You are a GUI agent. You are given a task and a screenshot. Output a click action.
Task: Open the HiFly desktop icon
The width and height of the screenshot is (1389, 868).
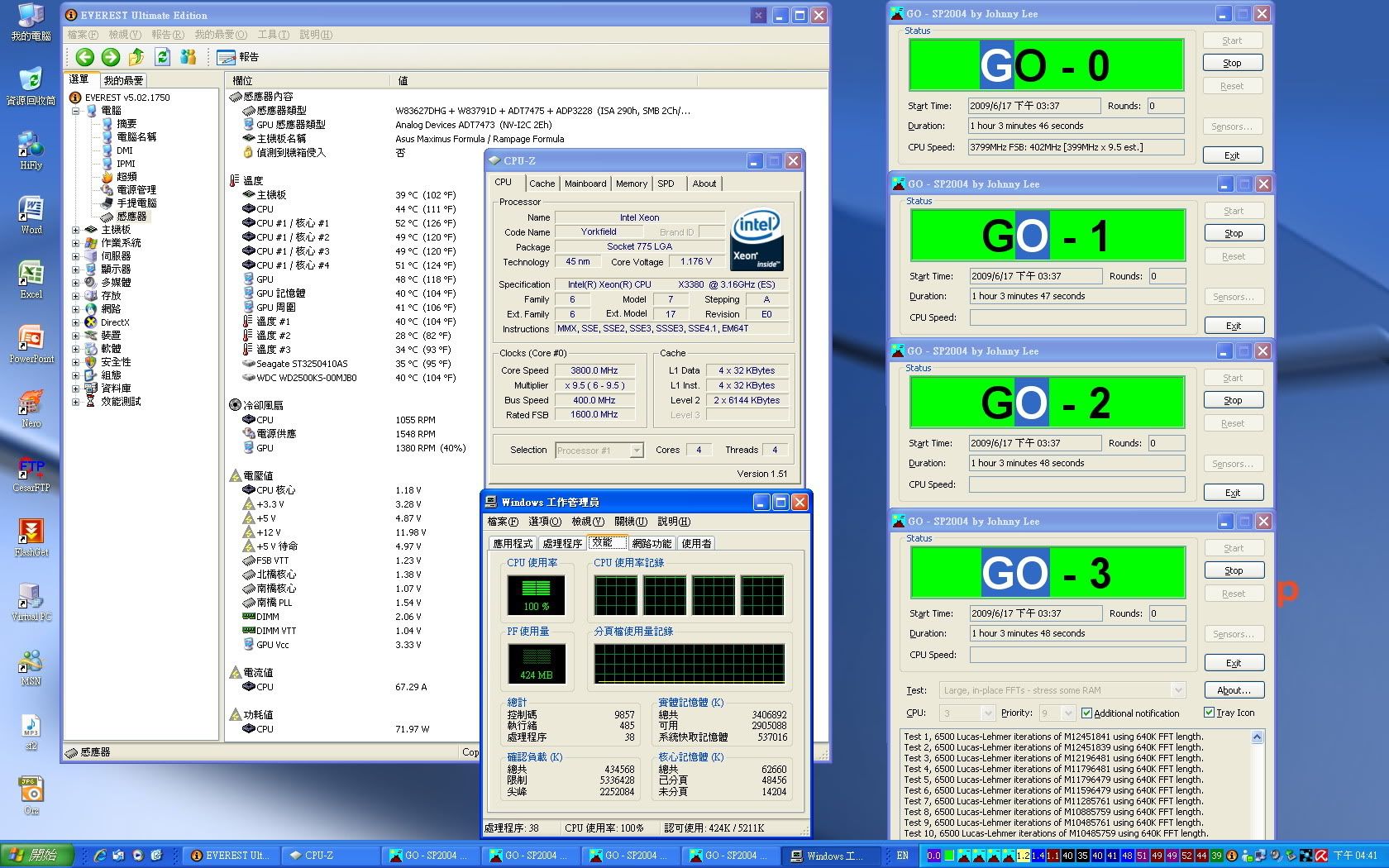click(x=31, y=151)
